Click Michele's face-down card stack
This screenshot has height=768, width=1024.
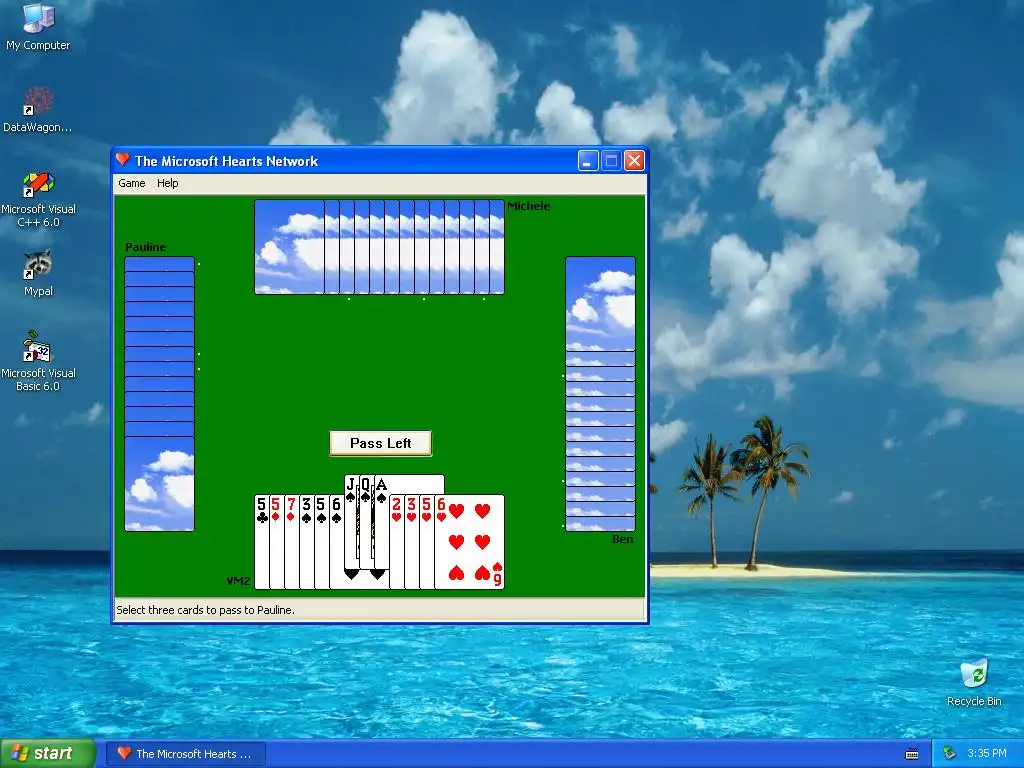379,247
